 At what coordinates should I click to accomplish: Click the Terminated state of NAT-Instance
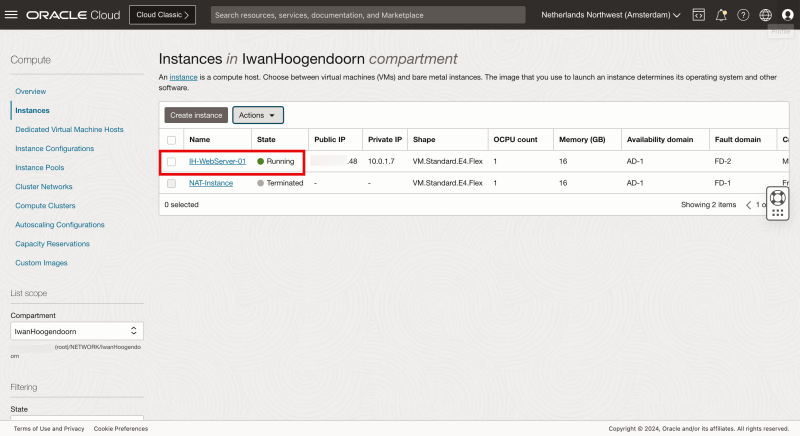coord(280,183)
